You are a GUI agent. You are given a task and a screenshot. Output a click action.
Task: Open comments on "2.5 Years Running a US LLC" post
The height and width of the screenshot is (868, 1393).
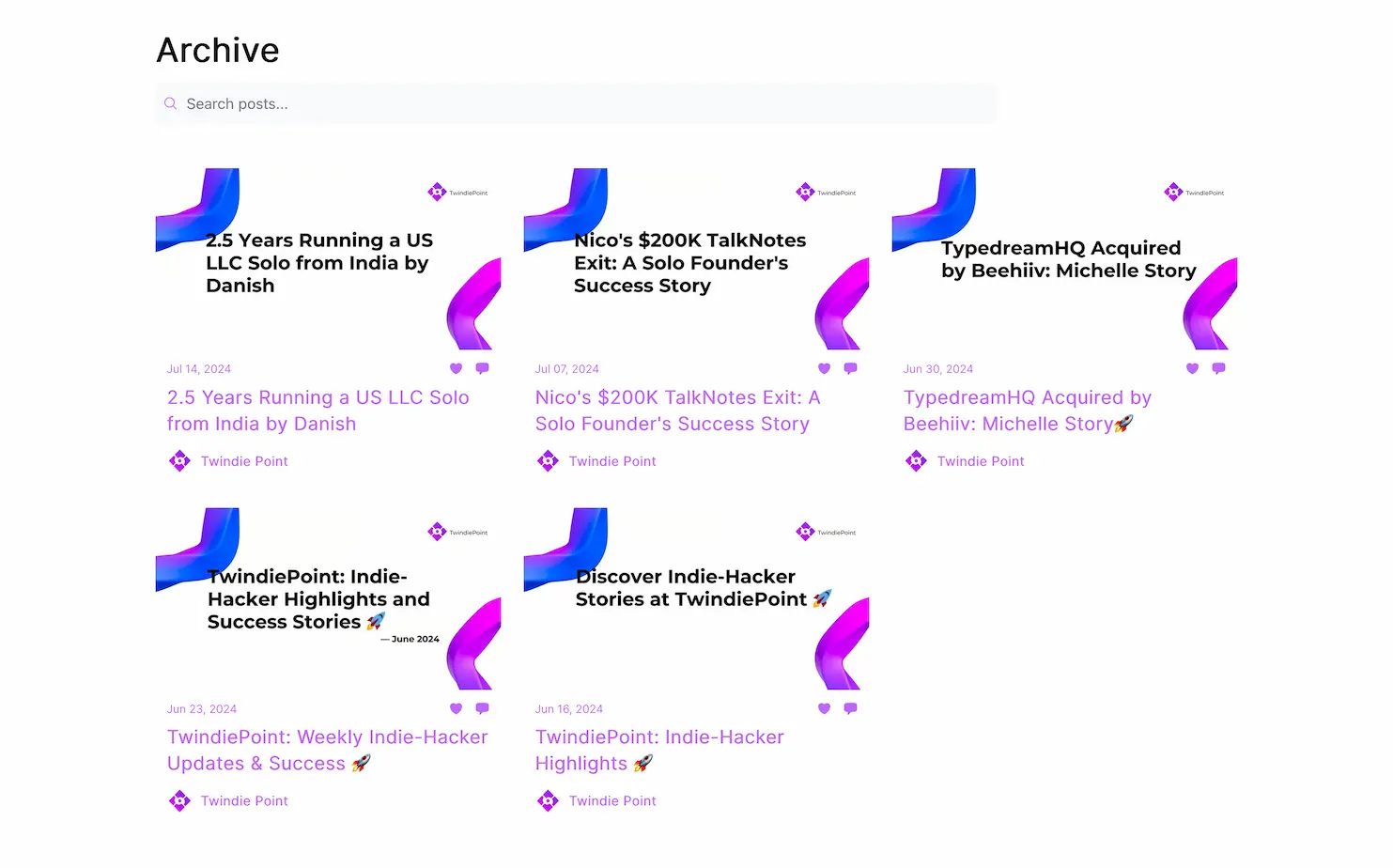(x=482, y=368)
